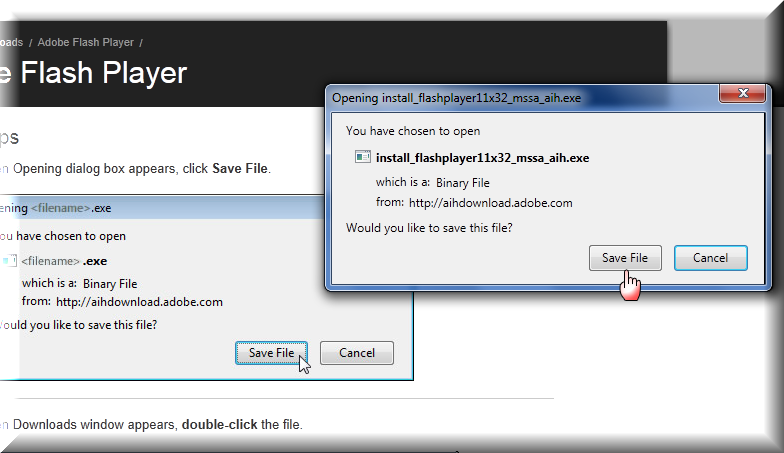Click the http://aihdownload.adobe.com source in the front dialog
Screen dimensions: 784x453
point(490,203)
